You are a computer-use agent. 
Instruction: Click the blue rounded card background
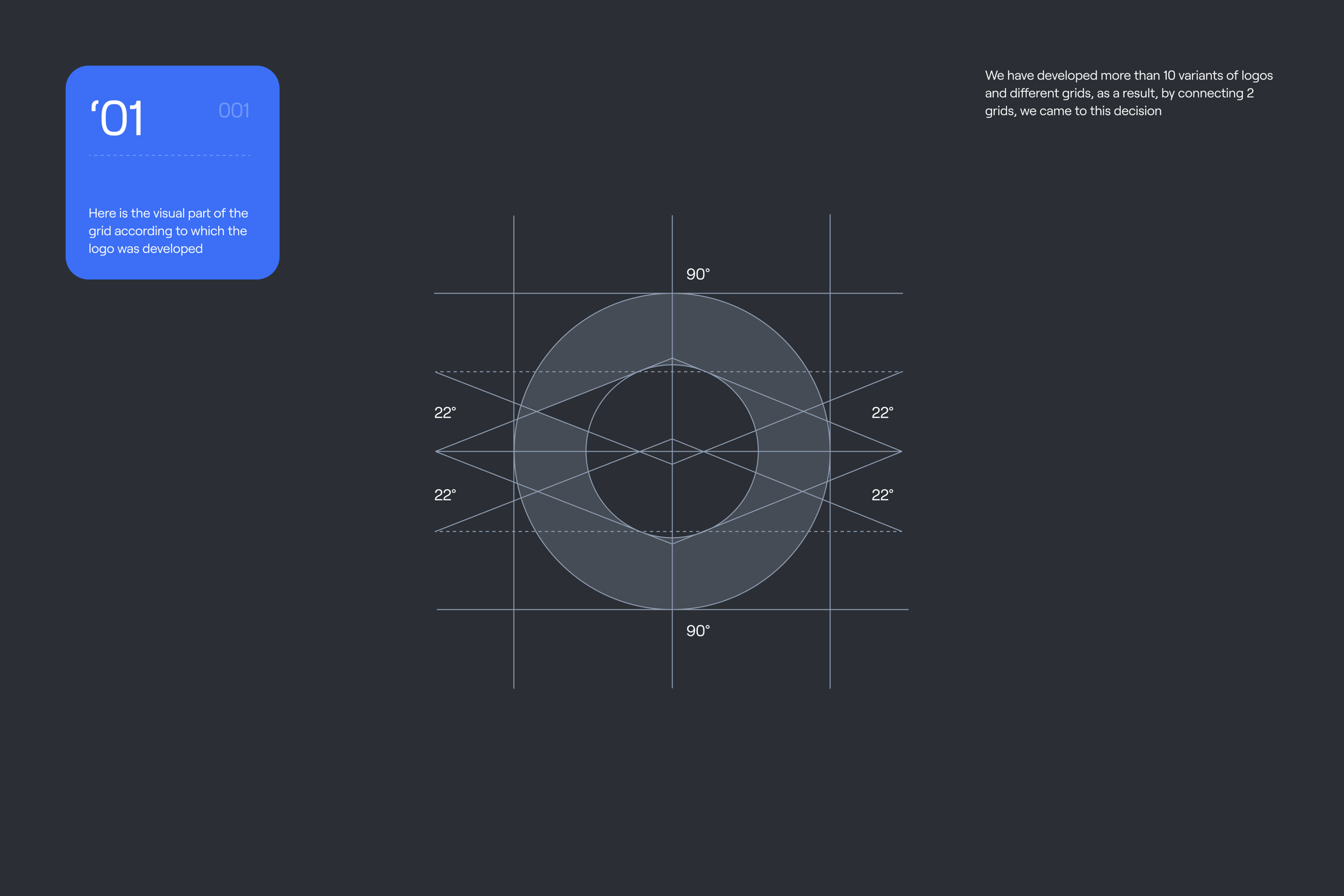171,183
